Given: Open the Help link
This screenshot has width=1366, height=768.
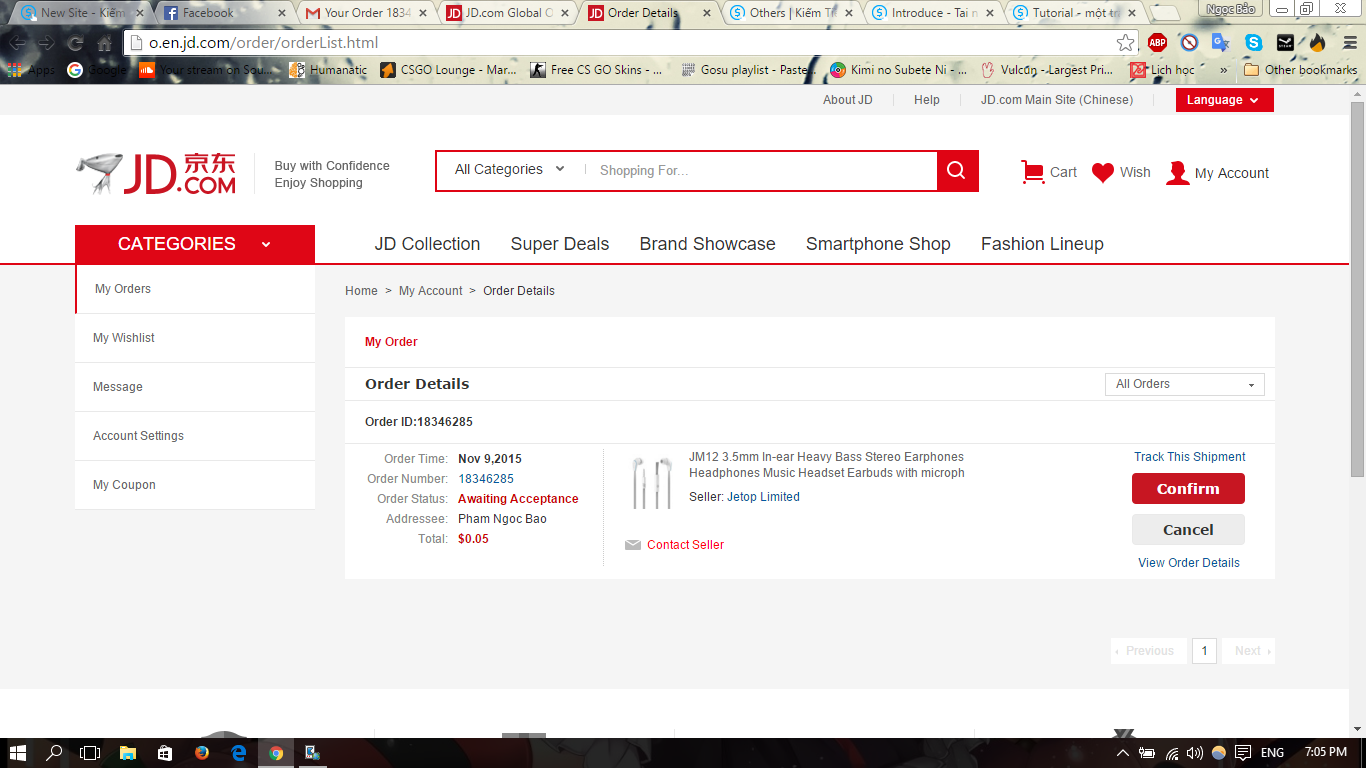Looking at the screenshot, I should pos(927,100).
